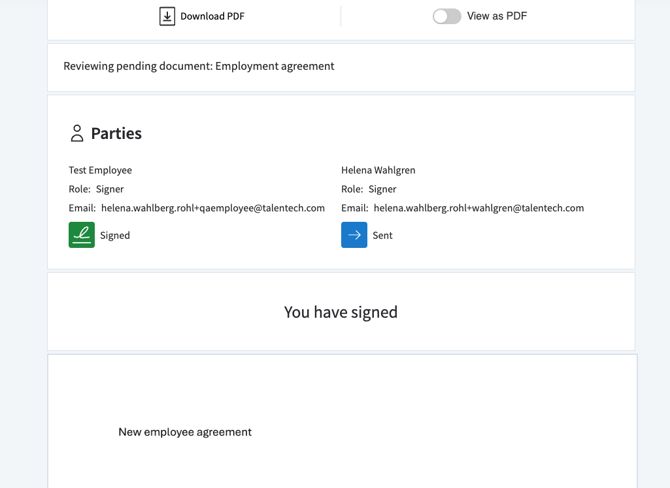
Task: Click the 'You have signed' banner
Action: (x=341, y=312)
